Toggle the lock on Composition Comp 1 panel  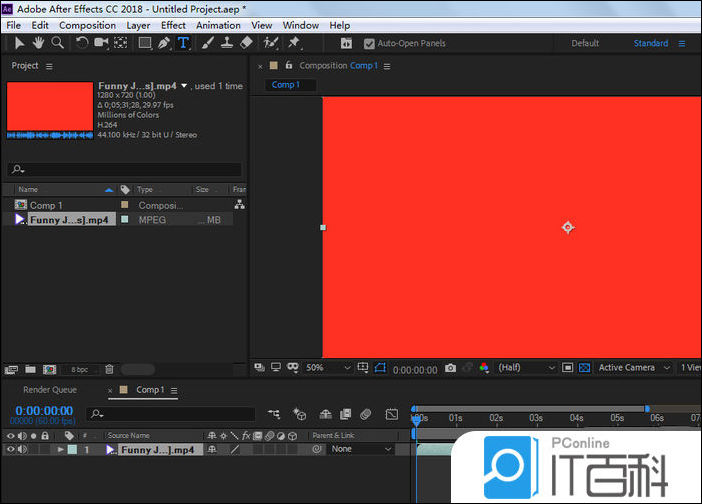pos(288,66)
